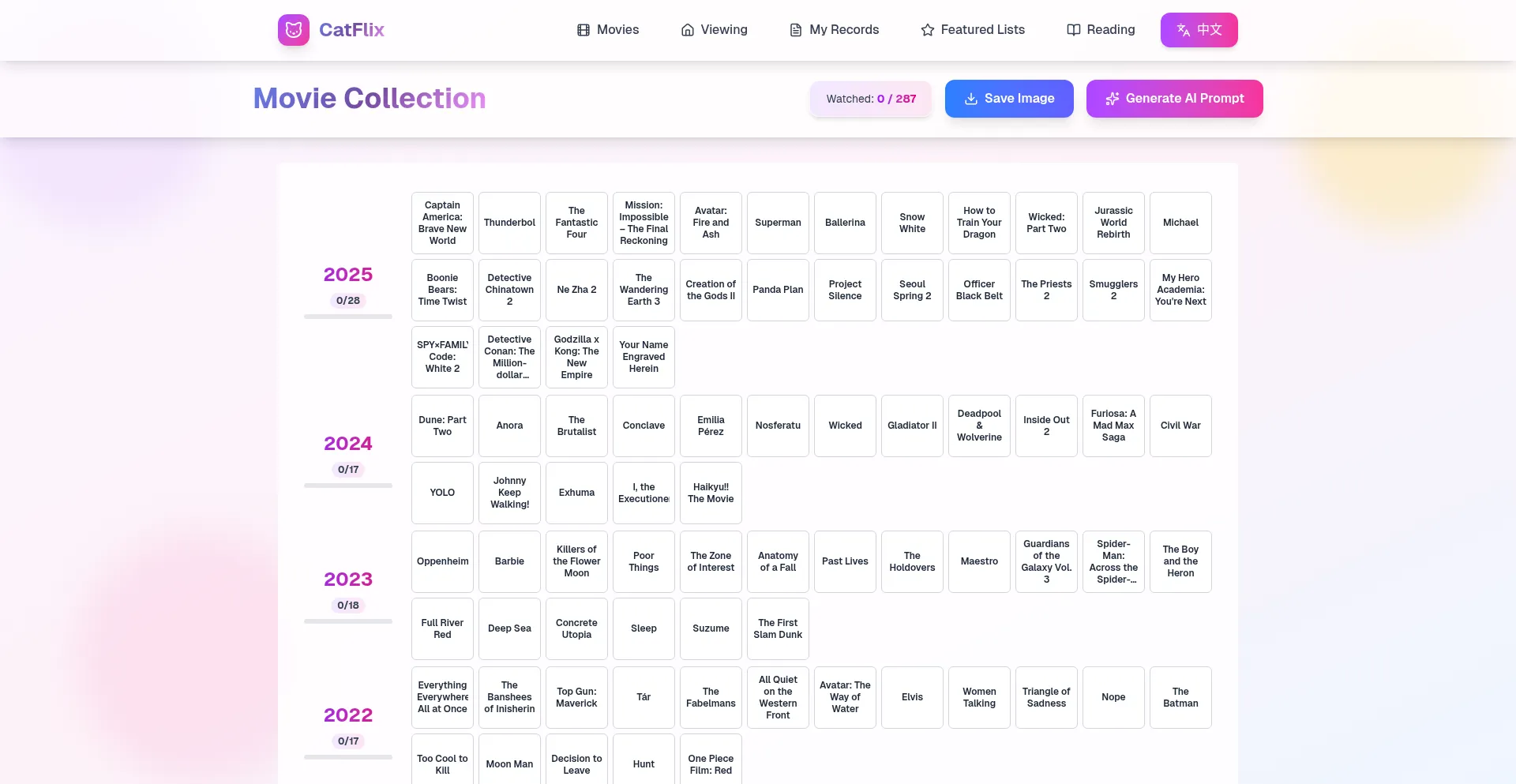Click the Save Image button

tap(1009, 99)
